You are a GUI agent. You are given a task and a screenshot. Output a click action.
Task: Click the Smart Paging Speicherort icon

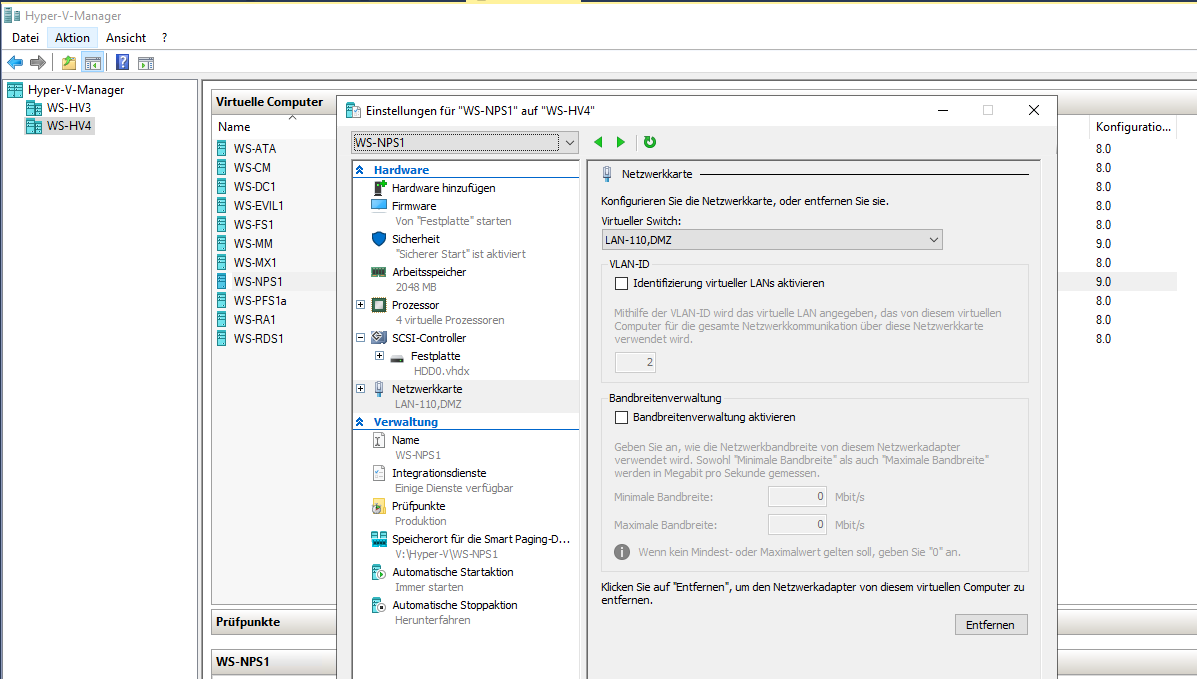tap(379, 539)
